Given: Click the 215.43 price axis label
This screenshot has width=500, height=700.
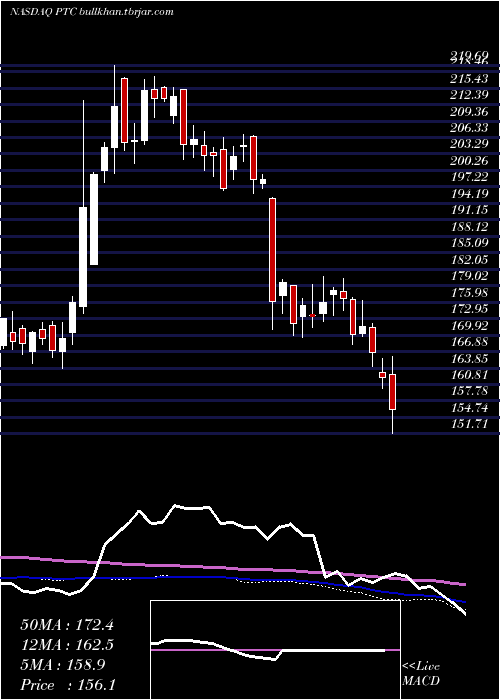Looking at the screenshot, I should [x=469, y=79].
